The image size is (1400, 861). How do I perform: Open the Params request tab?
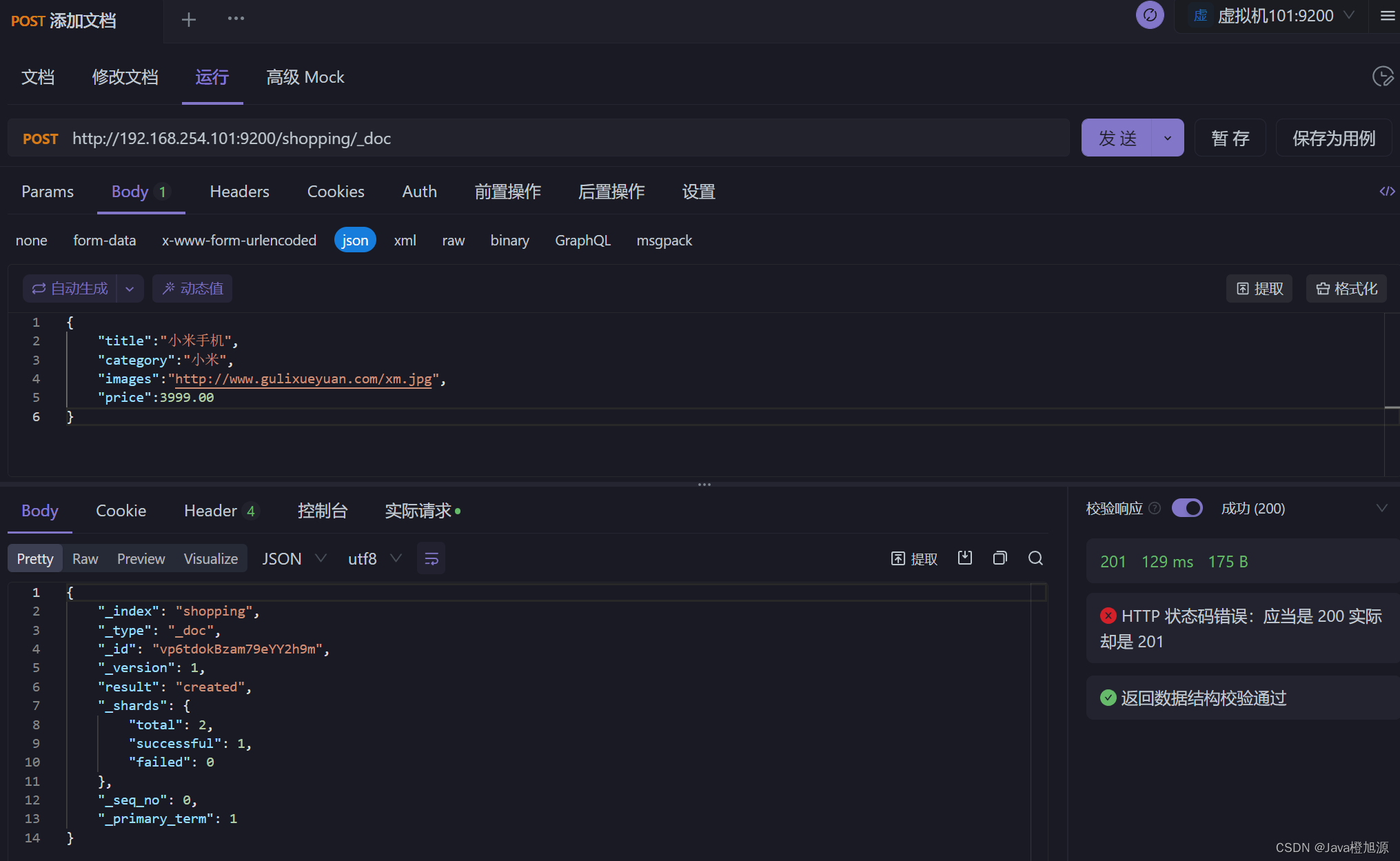(48, 191)
